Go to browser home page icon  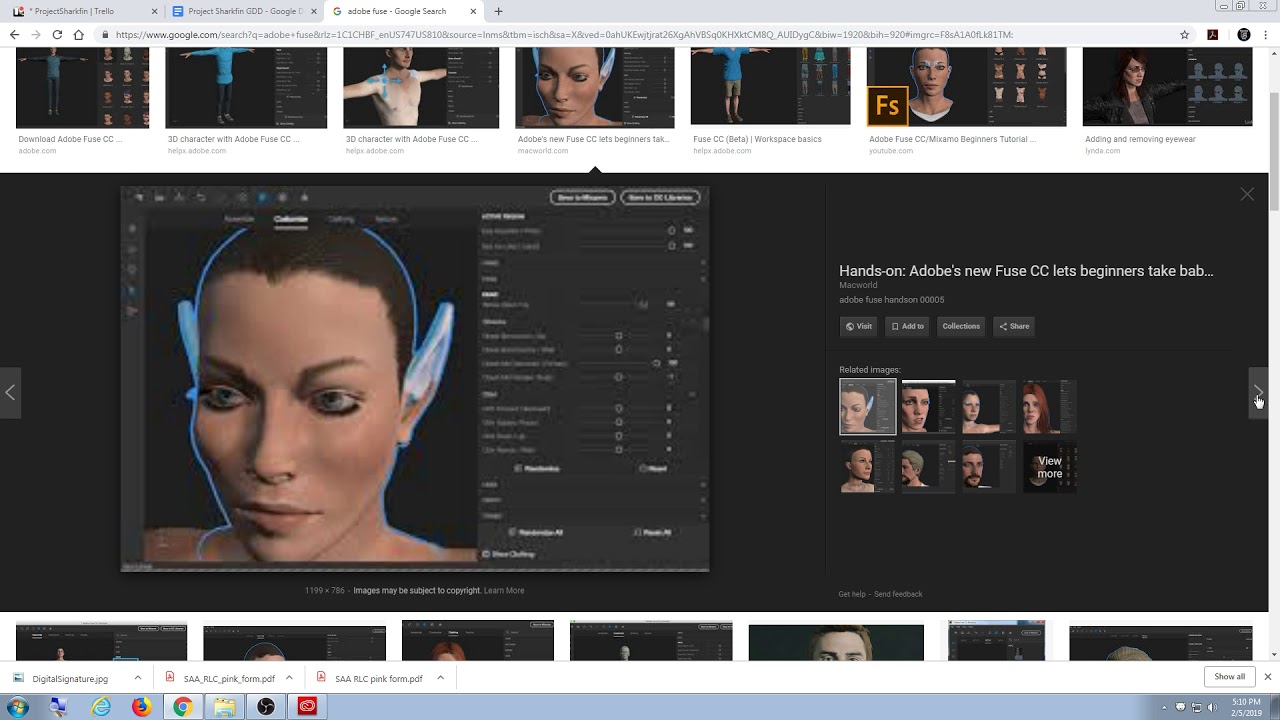[x=78, y=34]
